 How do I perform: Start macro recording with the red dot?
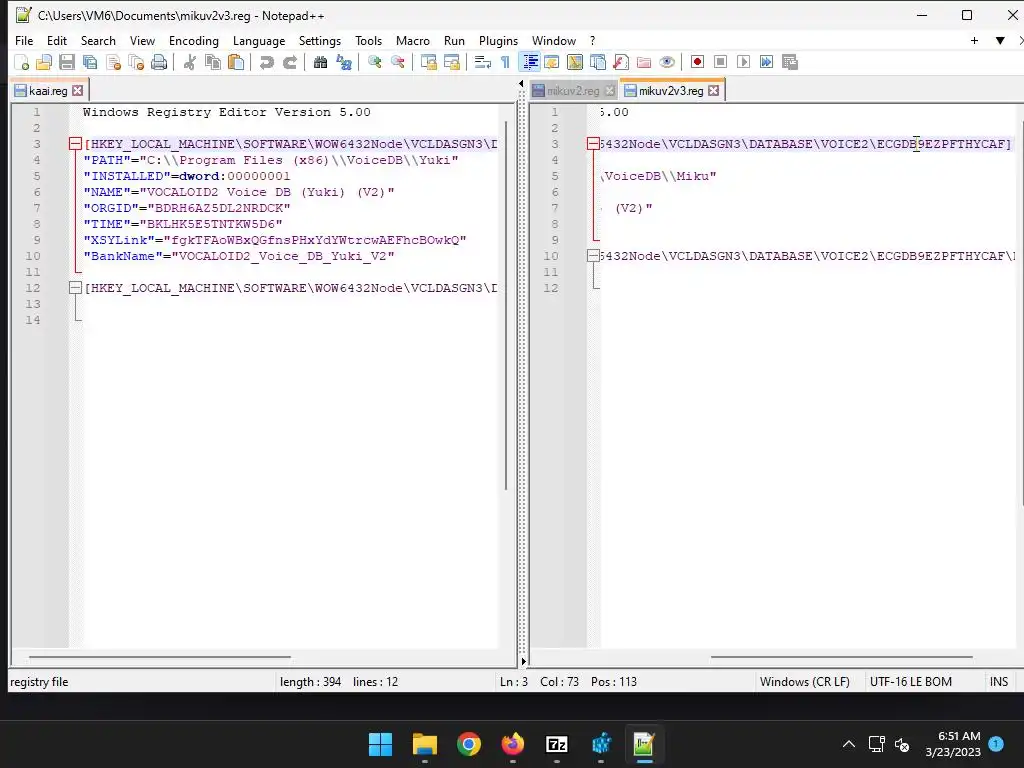pos(697,62)
